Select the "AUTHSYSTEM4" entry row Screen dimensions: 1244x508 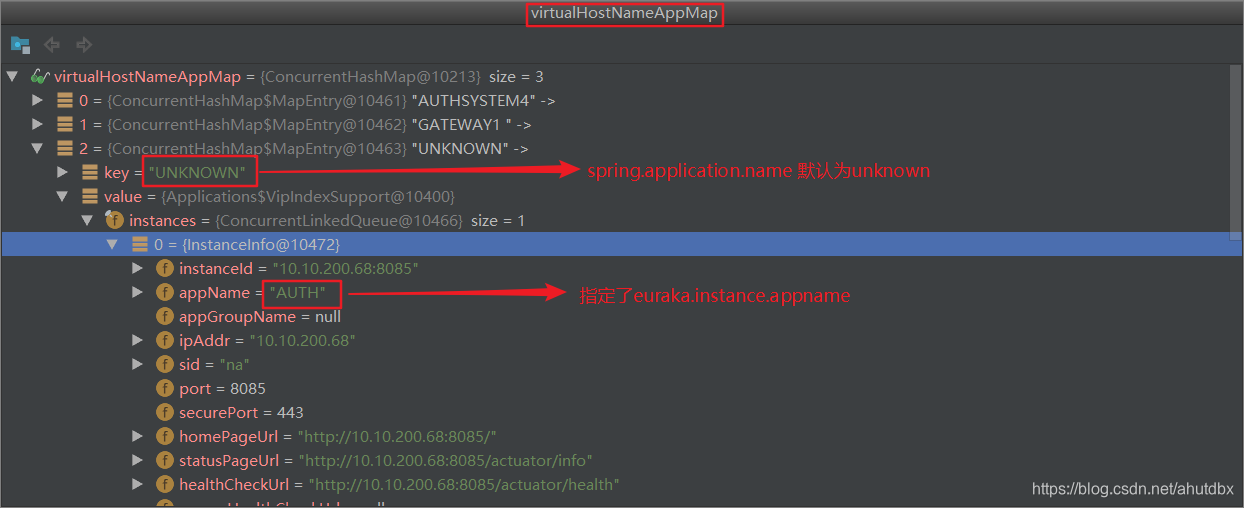pos(318,100)
